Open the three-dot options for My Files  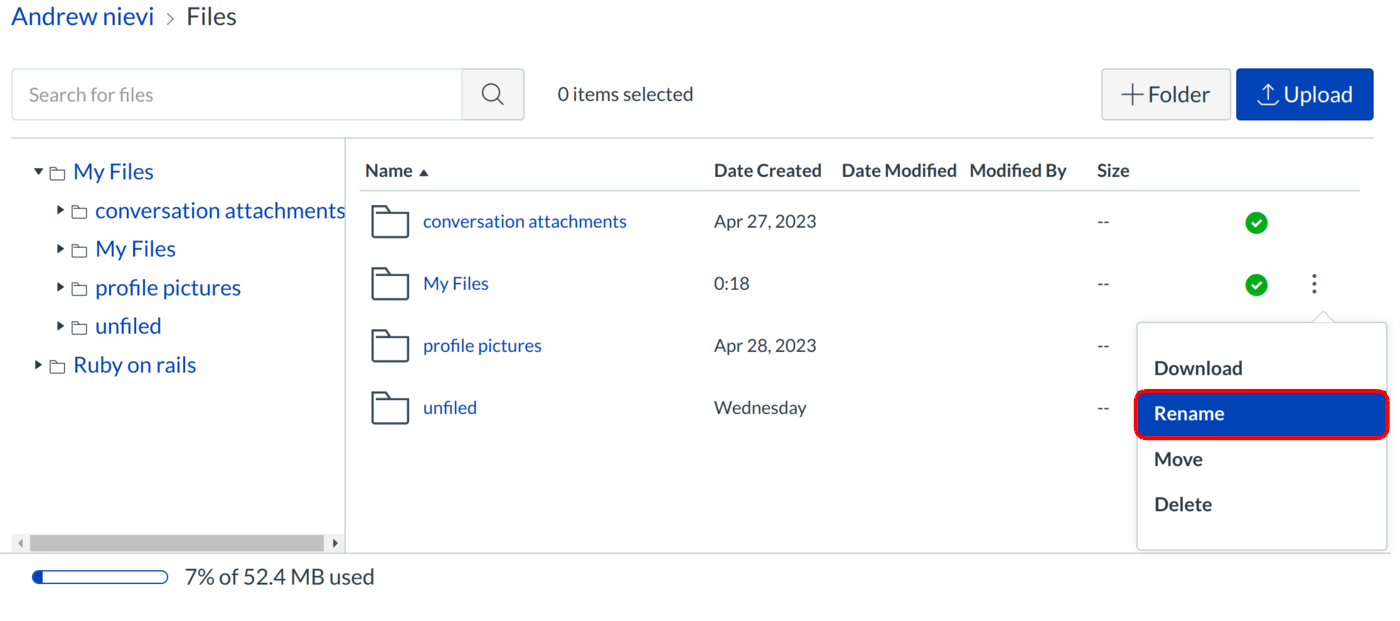pos(1314,285)
